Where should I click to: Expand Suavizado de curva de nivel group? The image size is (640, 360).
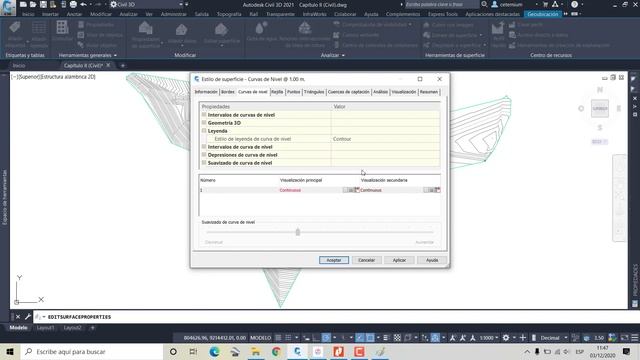click(204, 162)
